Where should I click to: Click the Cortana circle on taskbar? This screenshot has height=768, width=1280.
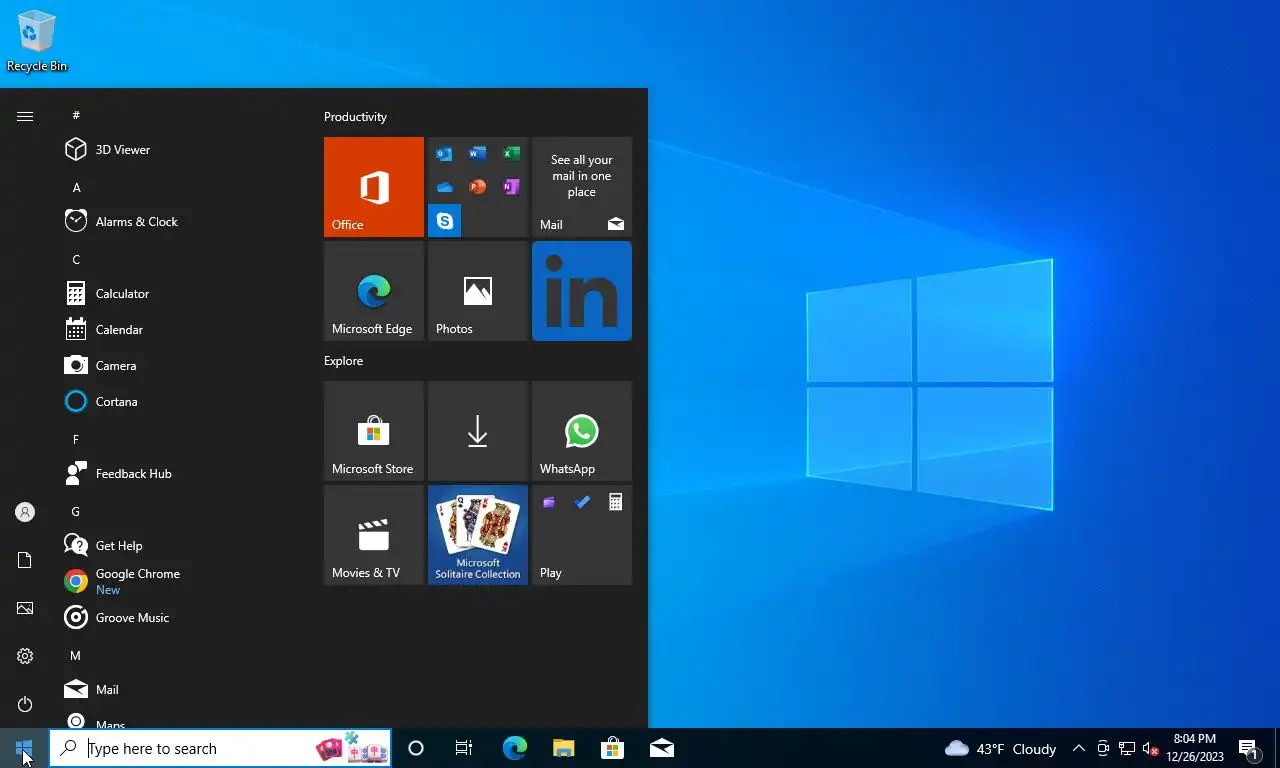(416, 748)
